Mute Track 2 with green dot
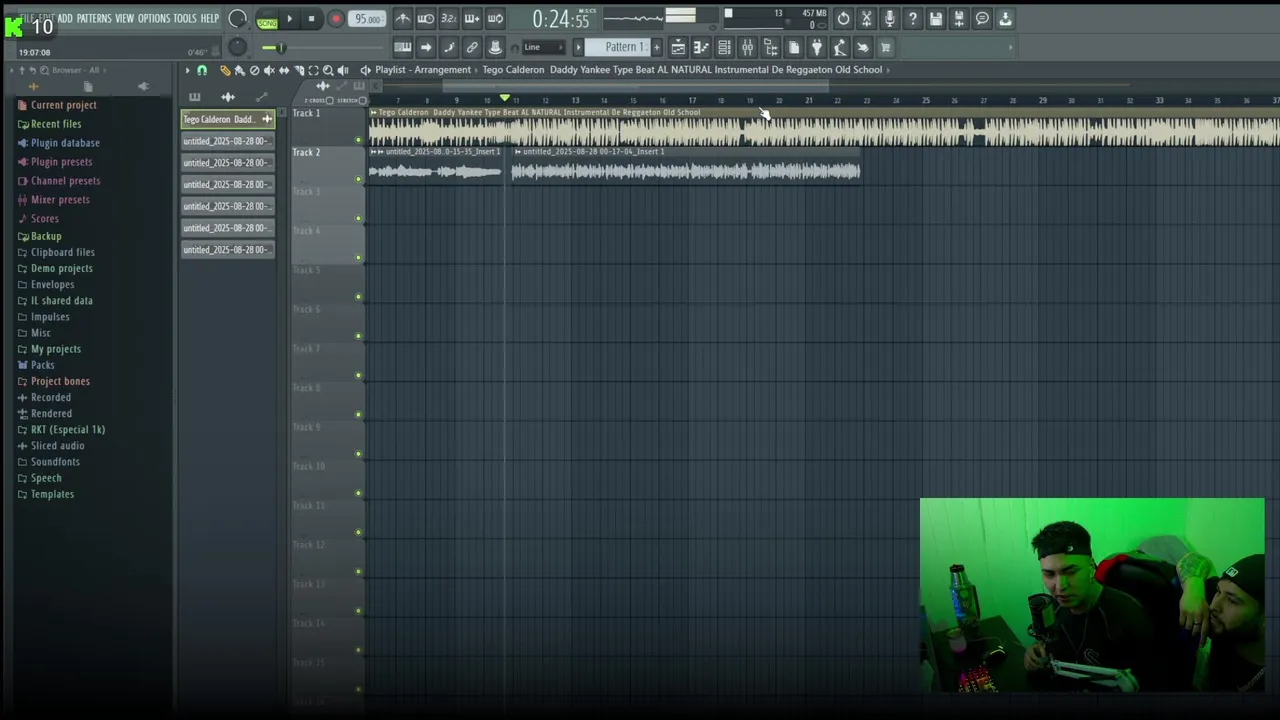The height and width of the screenshot is (720, 1280). [x=358, y=179]
